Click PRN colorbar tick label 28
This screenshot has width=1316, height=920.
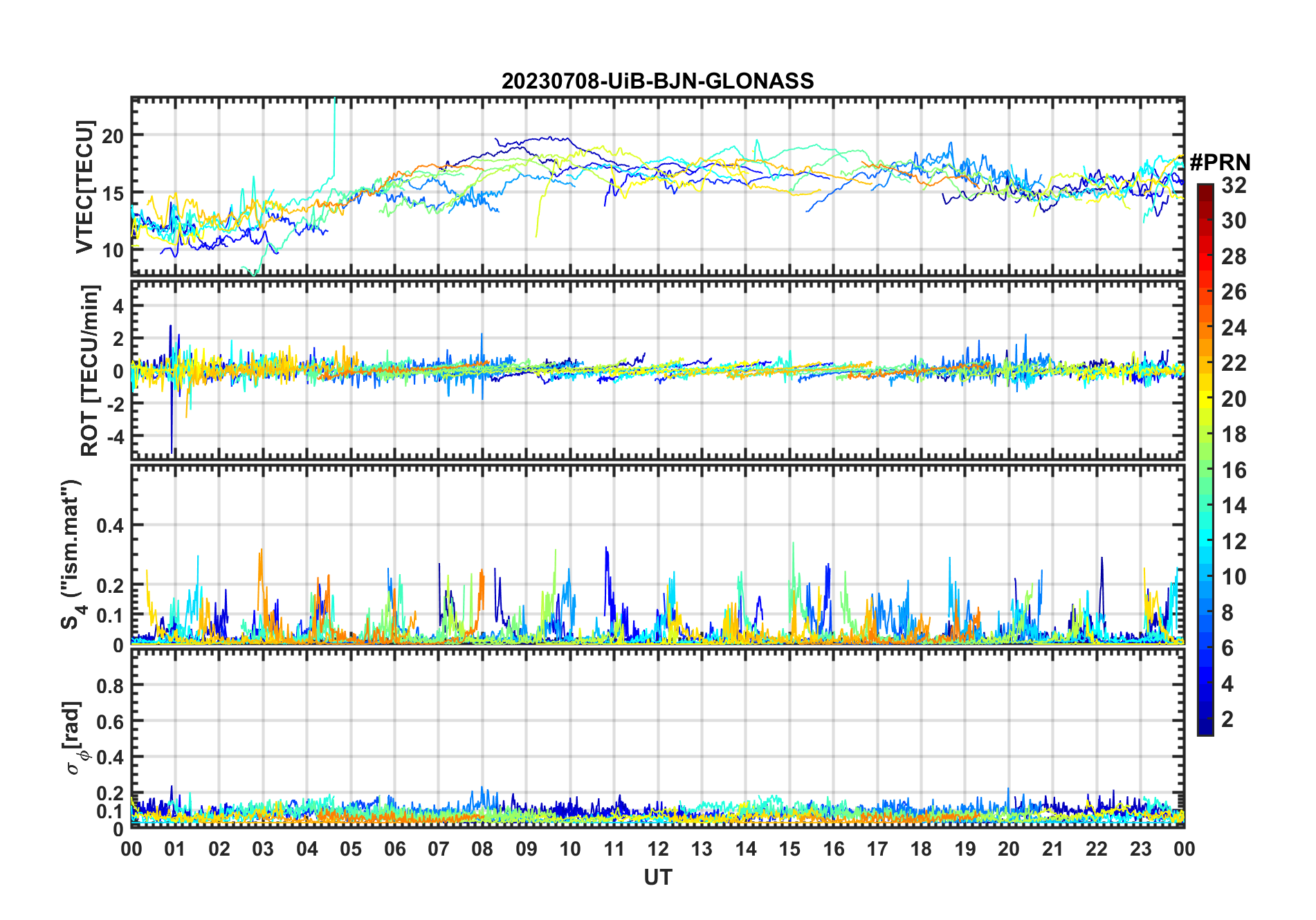[1234, 257]
